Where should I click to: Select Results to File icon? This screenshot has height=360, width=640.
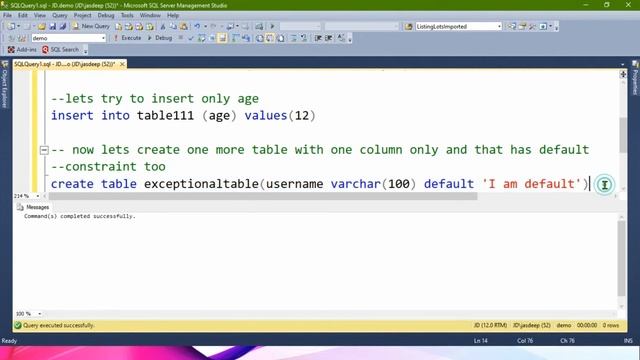pyautogui.click(x=281, y=38)
